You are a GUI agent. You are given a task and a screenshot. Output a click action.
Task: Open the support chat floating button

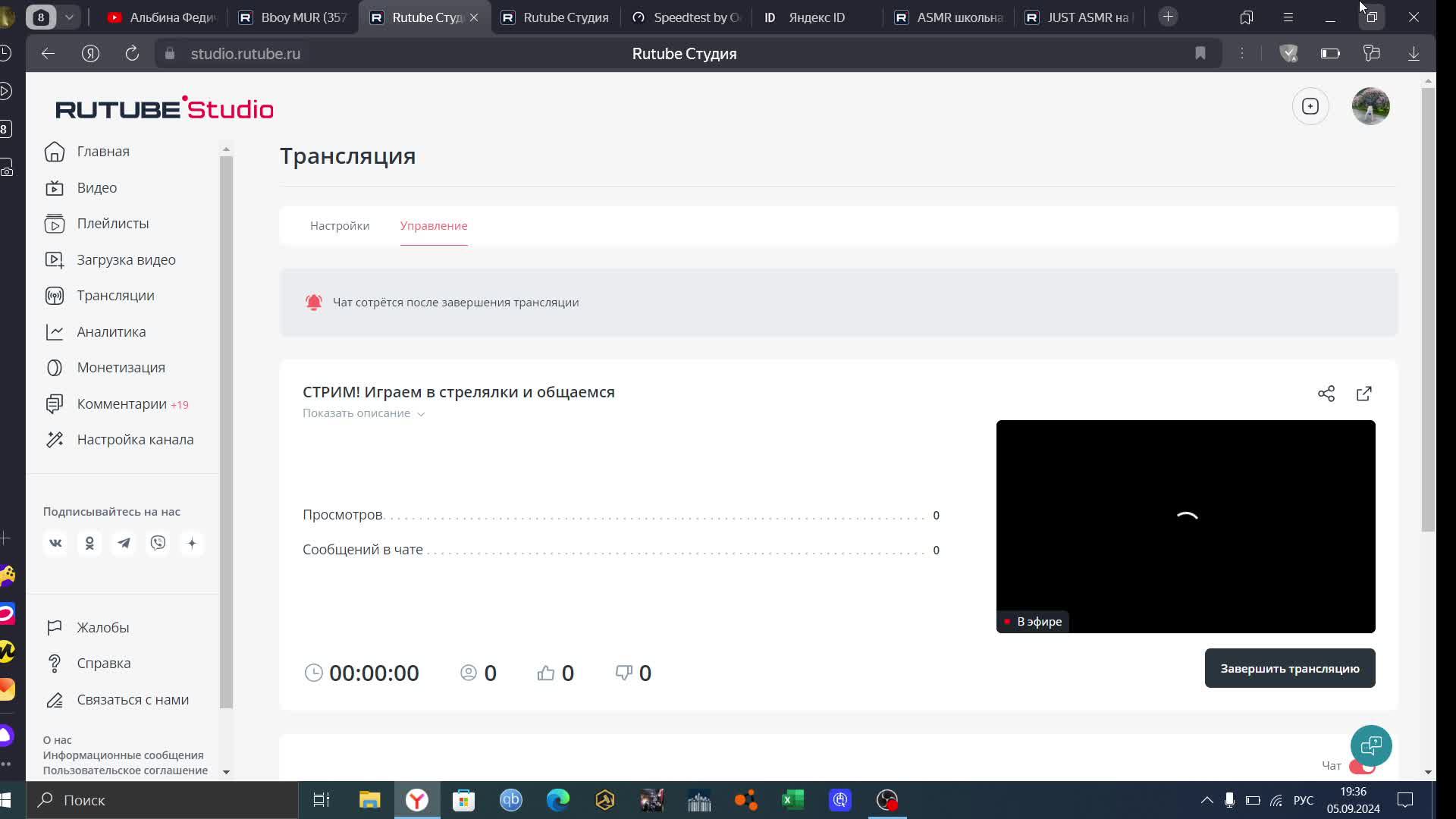click(x=1371, y=746)
